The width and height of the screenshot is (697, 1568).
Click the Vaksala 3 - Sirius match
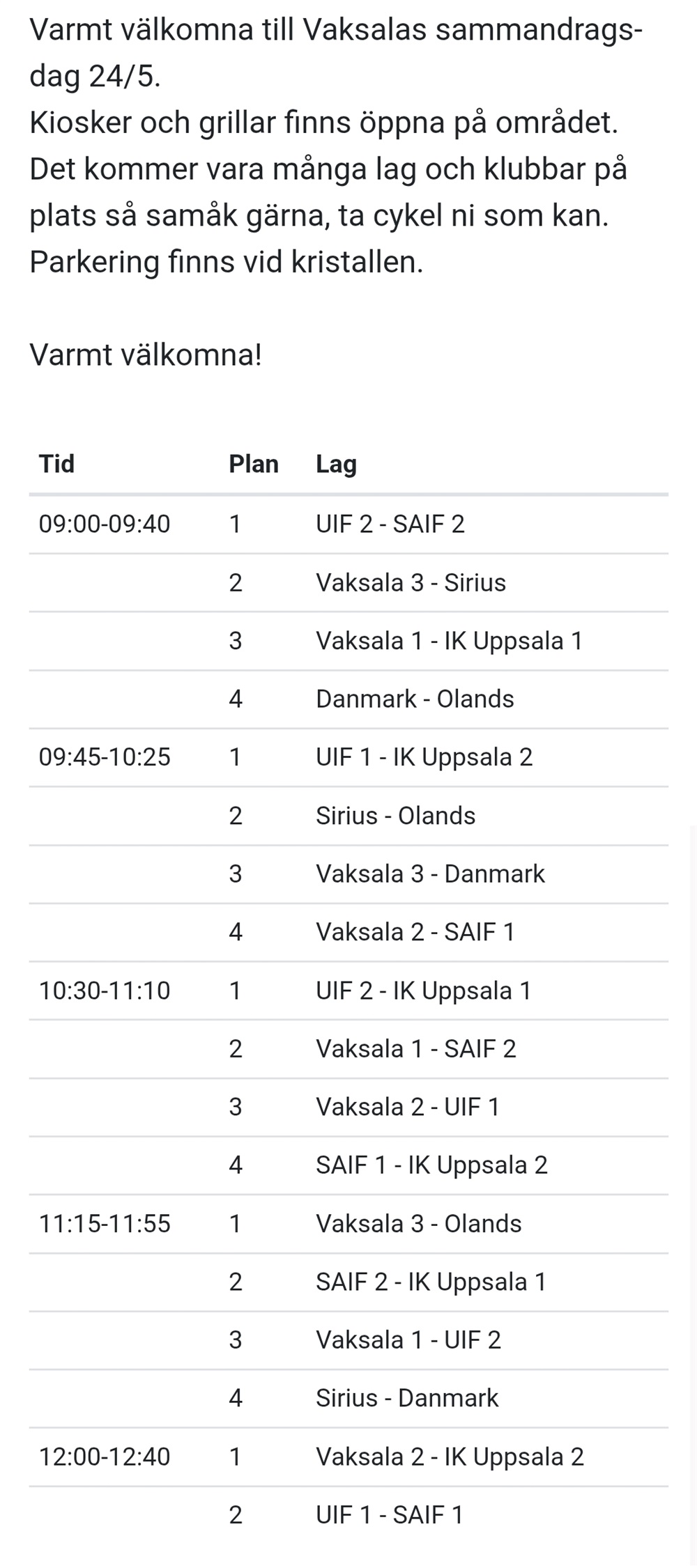411,582
